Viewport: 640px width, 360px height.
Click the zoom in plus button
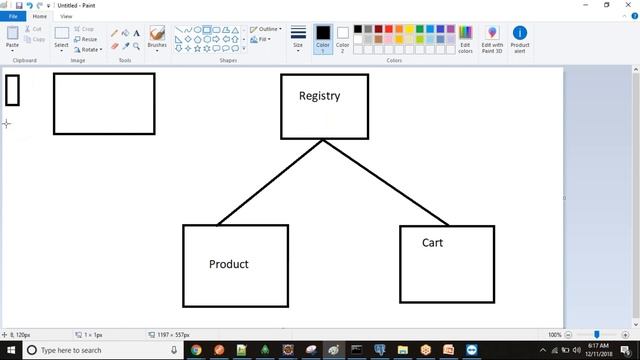click(625, 335)
